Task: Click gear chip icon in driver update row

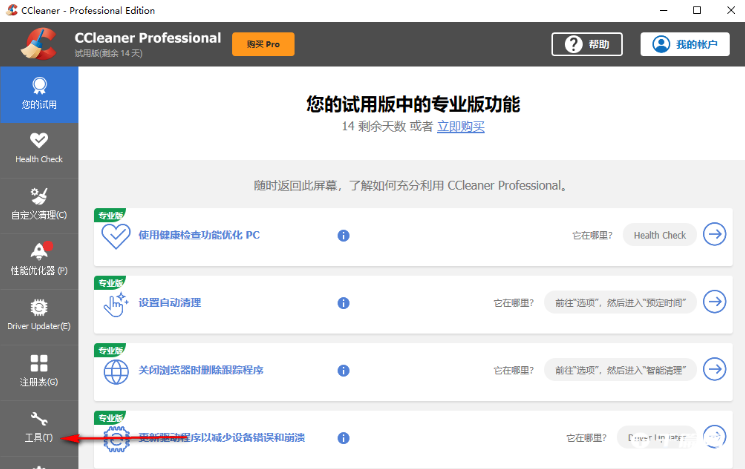Action: point(116,439)
